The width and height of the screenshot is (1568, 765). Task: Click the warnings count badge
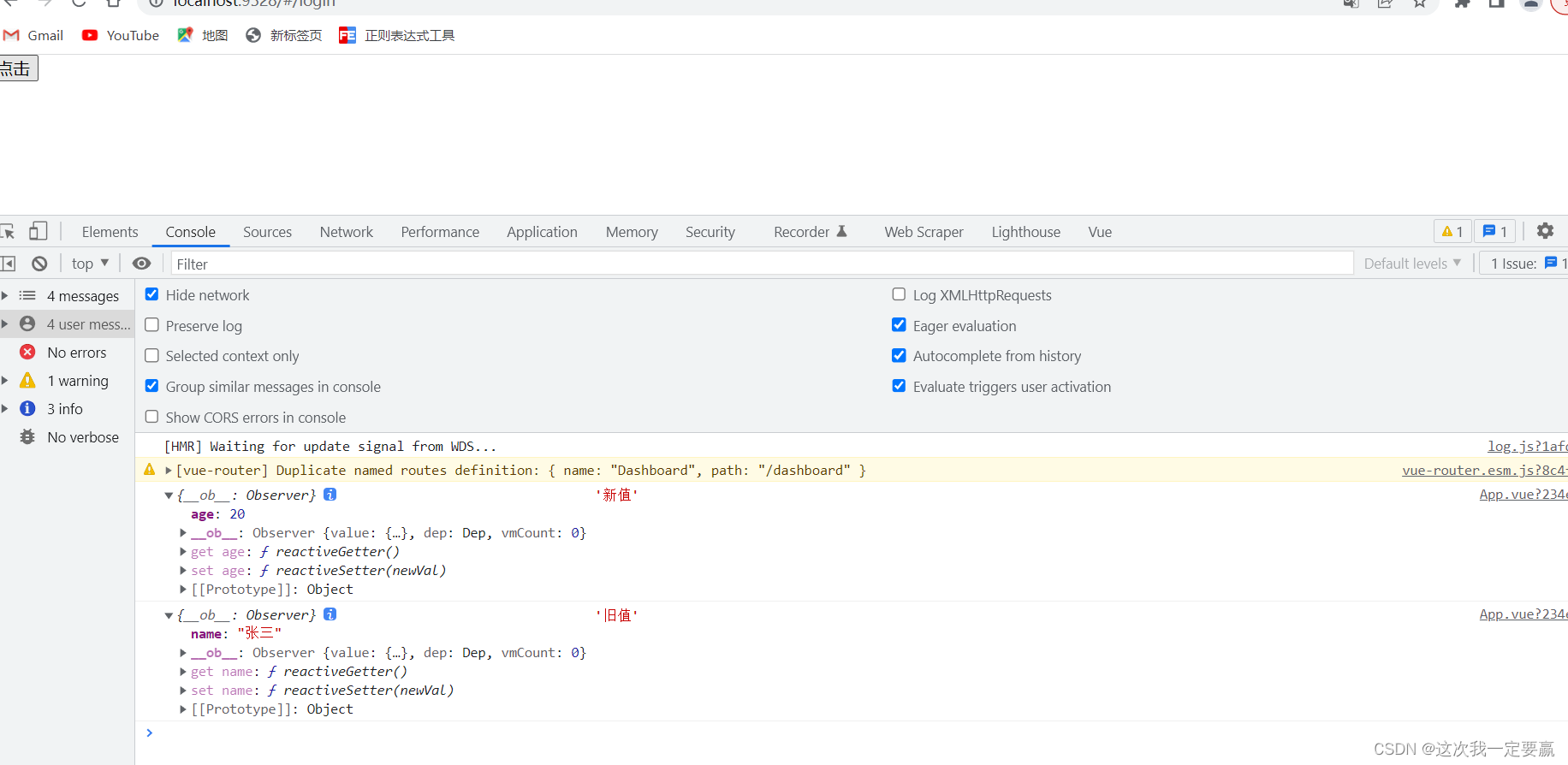pos(1452,231)
